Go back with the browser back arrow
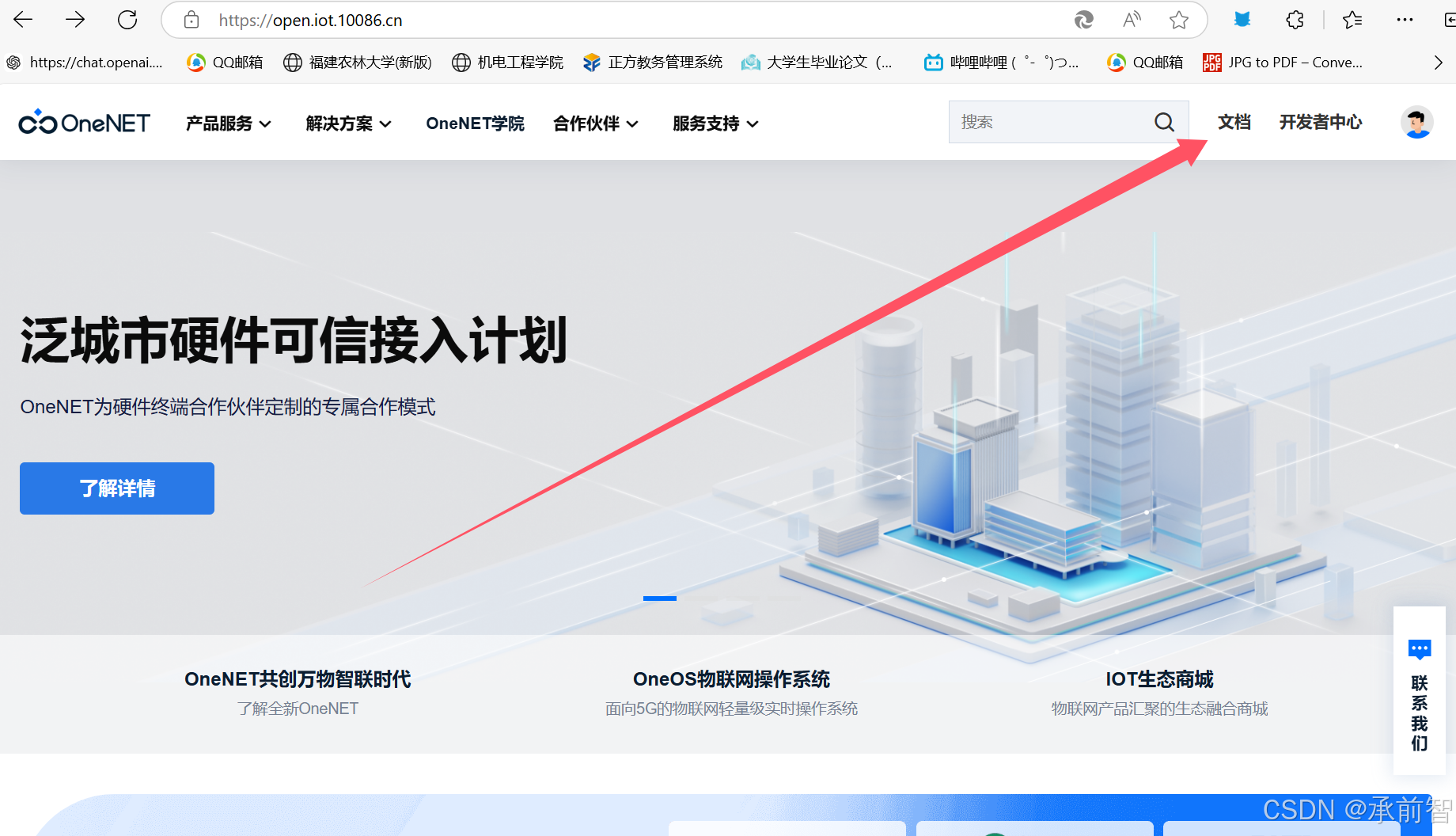Image resolution: width=1456 pixels, height=836 pixels. (x=23, y=20)
